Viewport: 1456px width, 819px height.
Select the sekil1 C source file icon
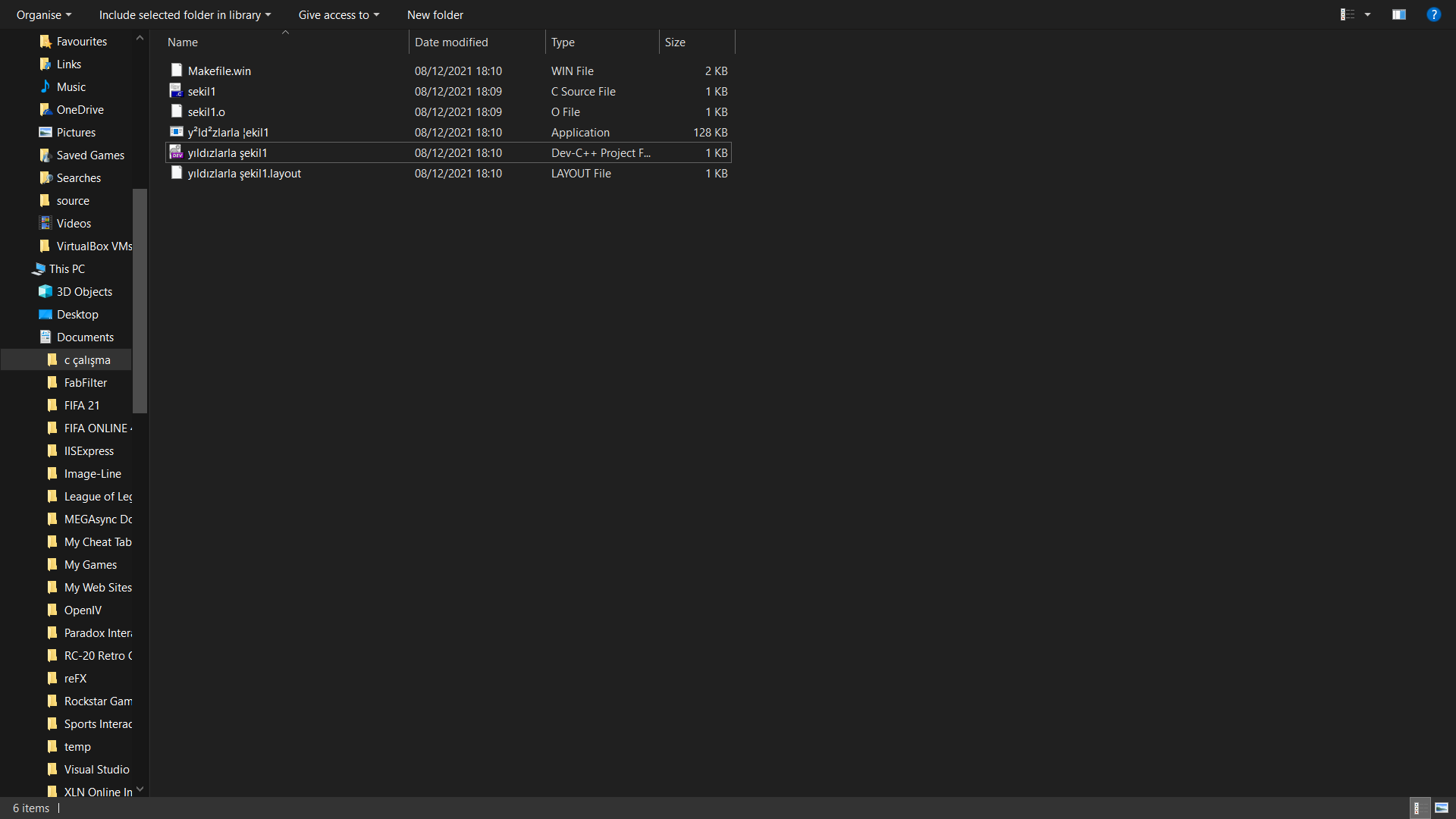click(176, 91)
